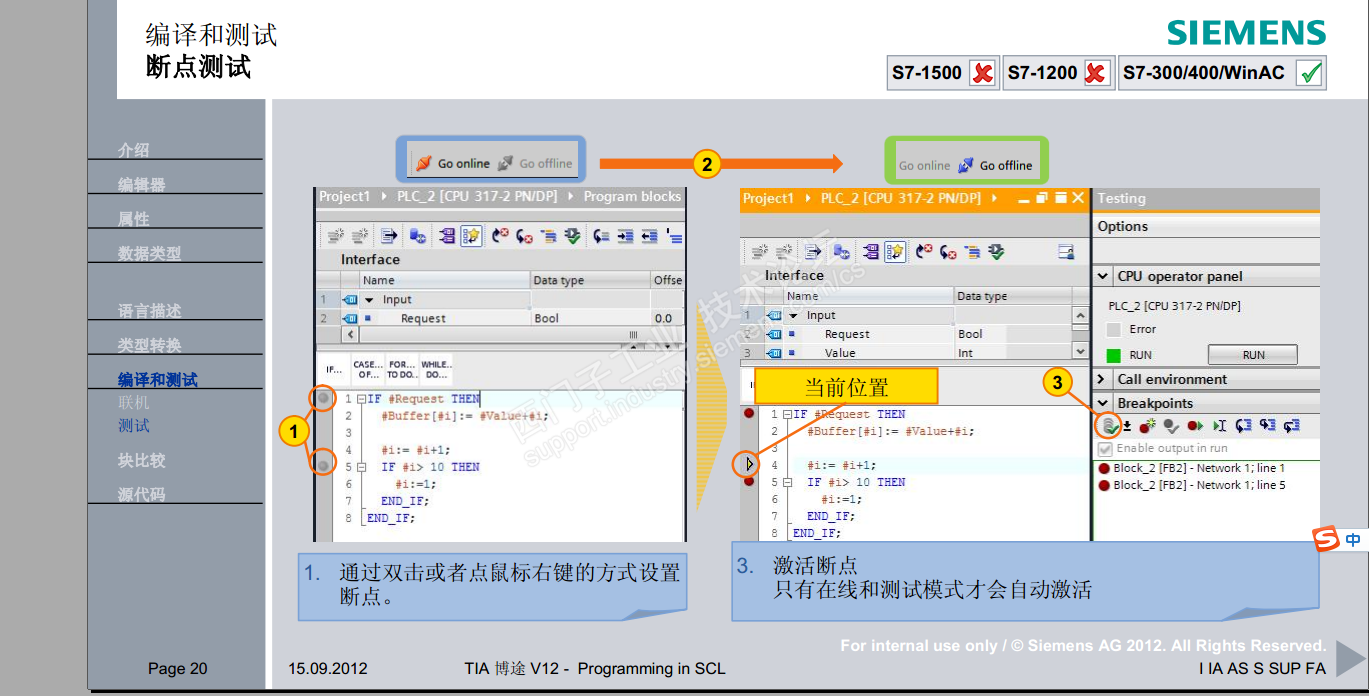The height and width of the screenshot is (696, 1369).
Task: Click Program blocks in left breadcrumb
Action: [x=632, y=197]
